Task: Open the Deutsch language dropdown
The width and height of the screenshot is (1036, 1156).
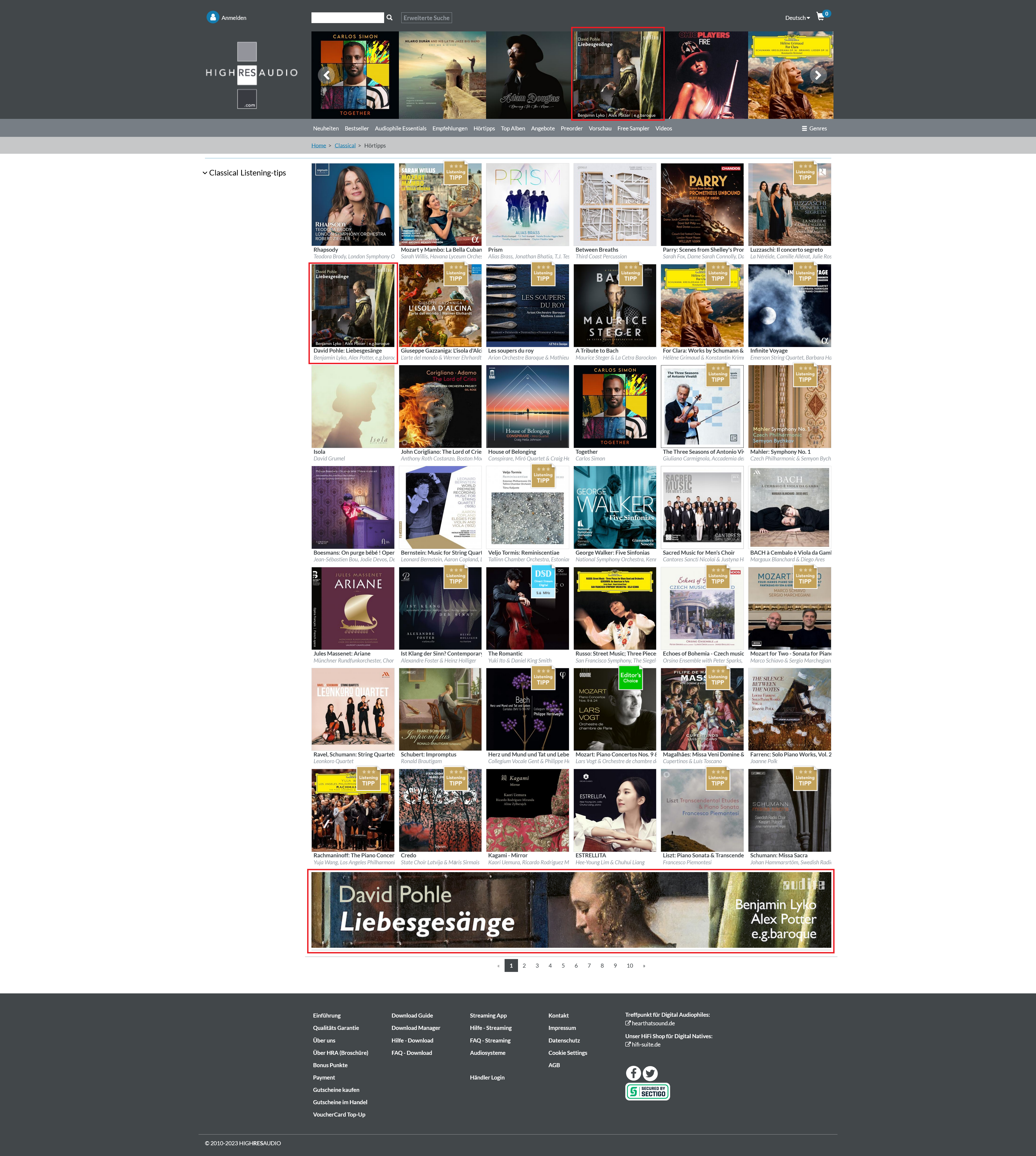Action: [797, 18]
